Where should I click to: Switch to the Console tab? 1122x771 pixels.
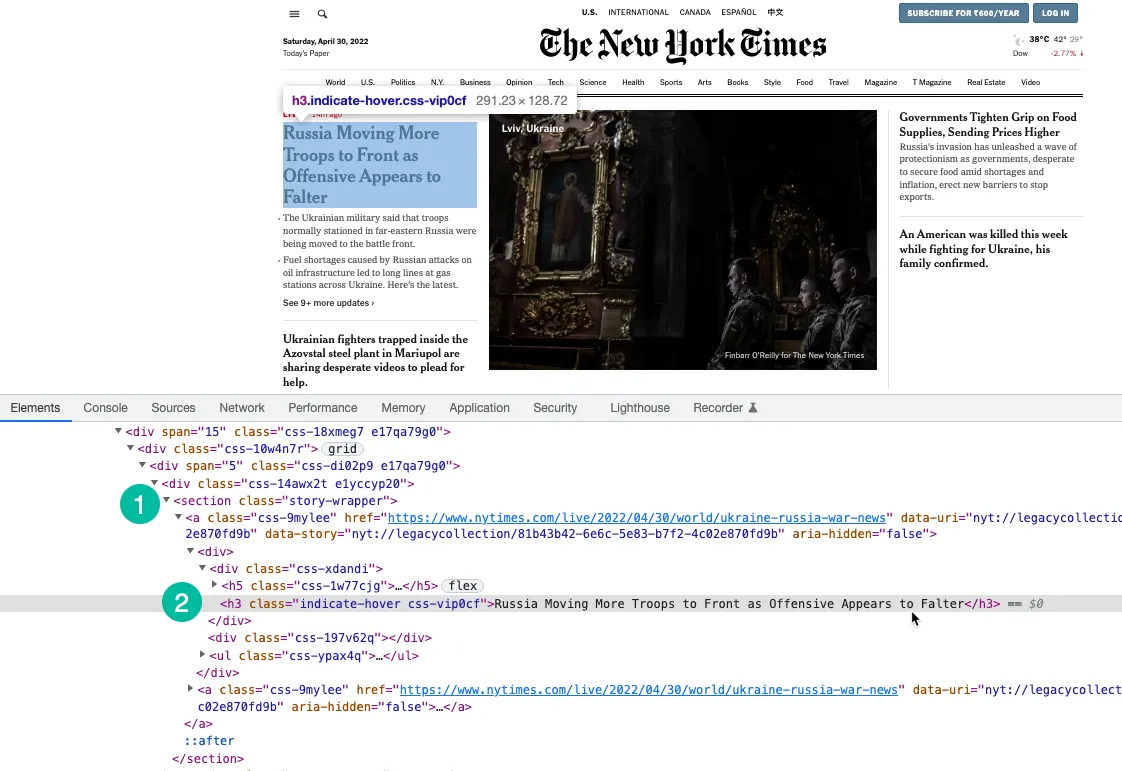105,408
